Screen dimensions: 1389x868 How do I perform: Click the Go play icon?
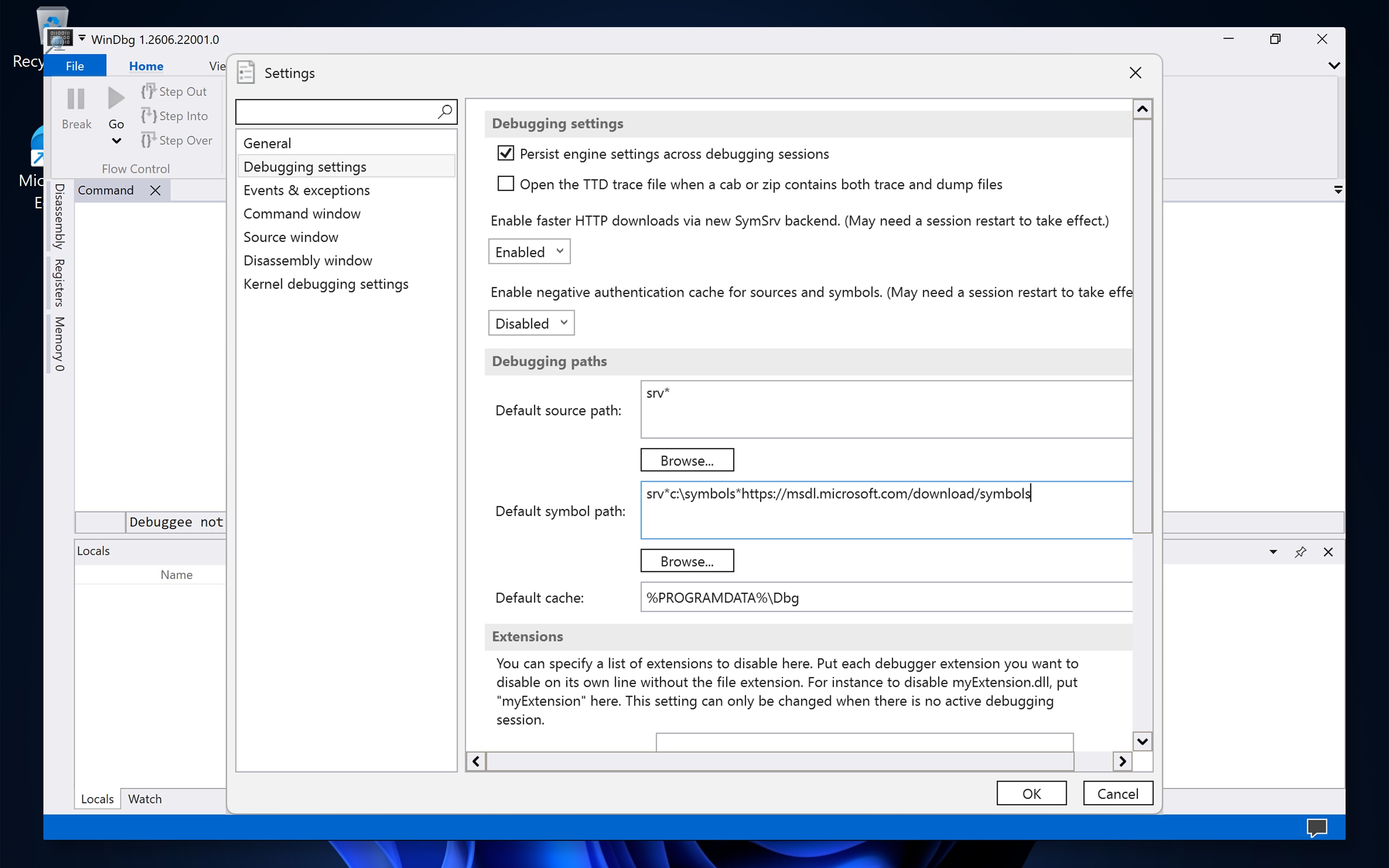pos(116,98)
